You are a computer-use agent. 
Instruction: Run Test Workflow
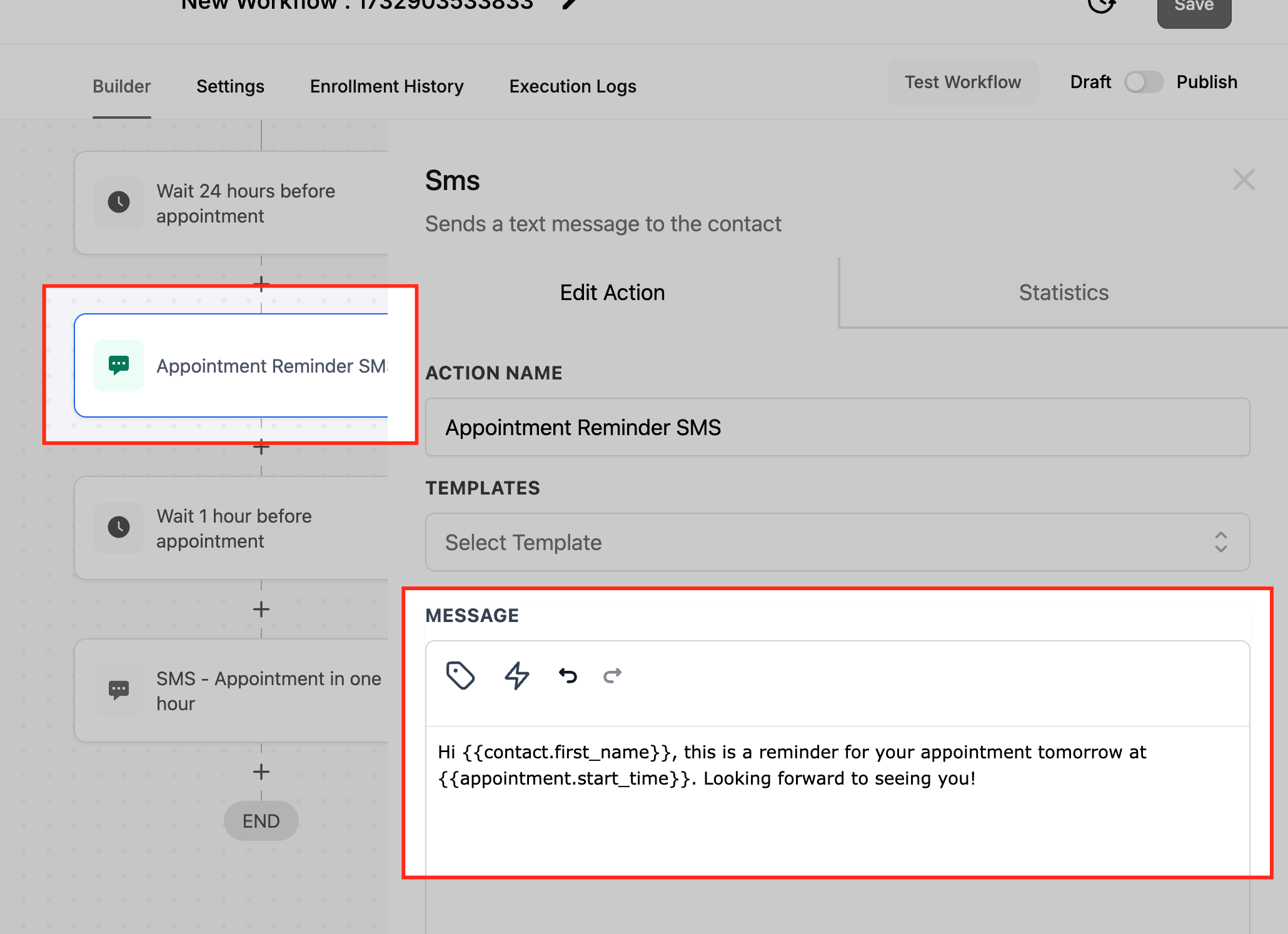click(962, 82)
